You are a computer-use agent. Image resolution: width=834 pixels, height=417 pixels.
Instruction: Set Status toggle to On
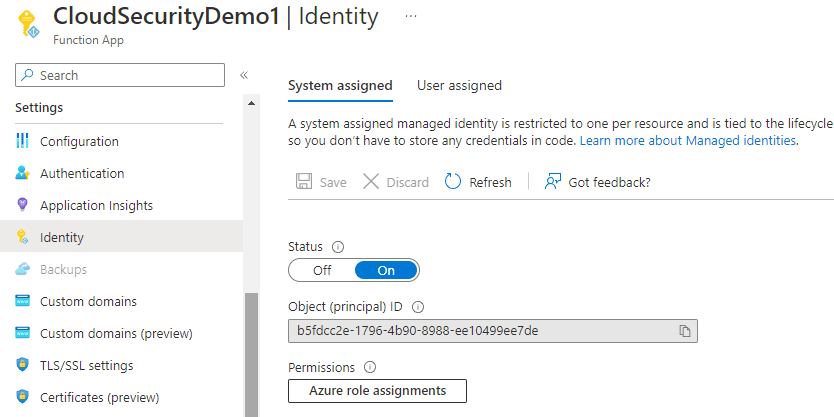point(386,270)
